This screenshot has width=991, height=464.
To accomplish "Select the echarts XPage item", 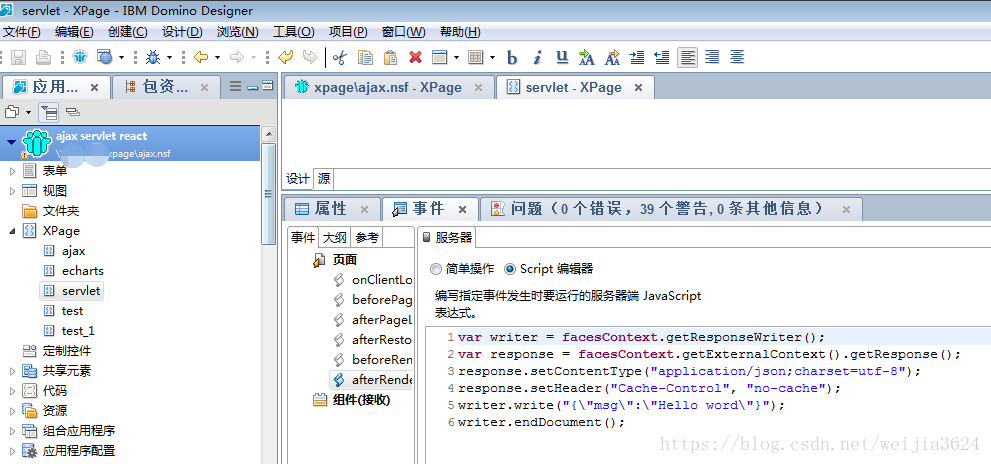I will coord(82,271).
